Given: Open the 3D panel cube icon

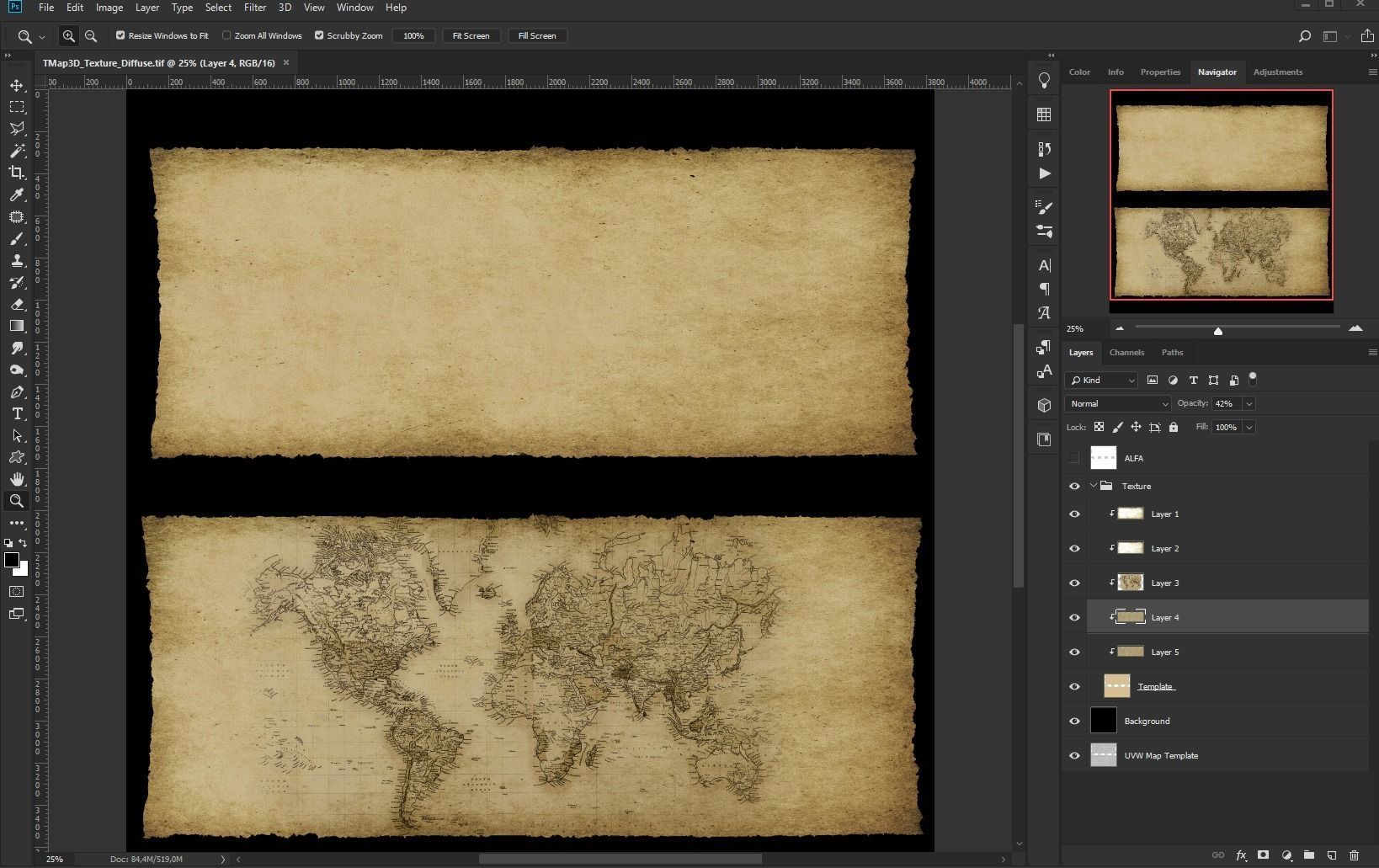Looking at the screenshot, I should (1044, 406).
